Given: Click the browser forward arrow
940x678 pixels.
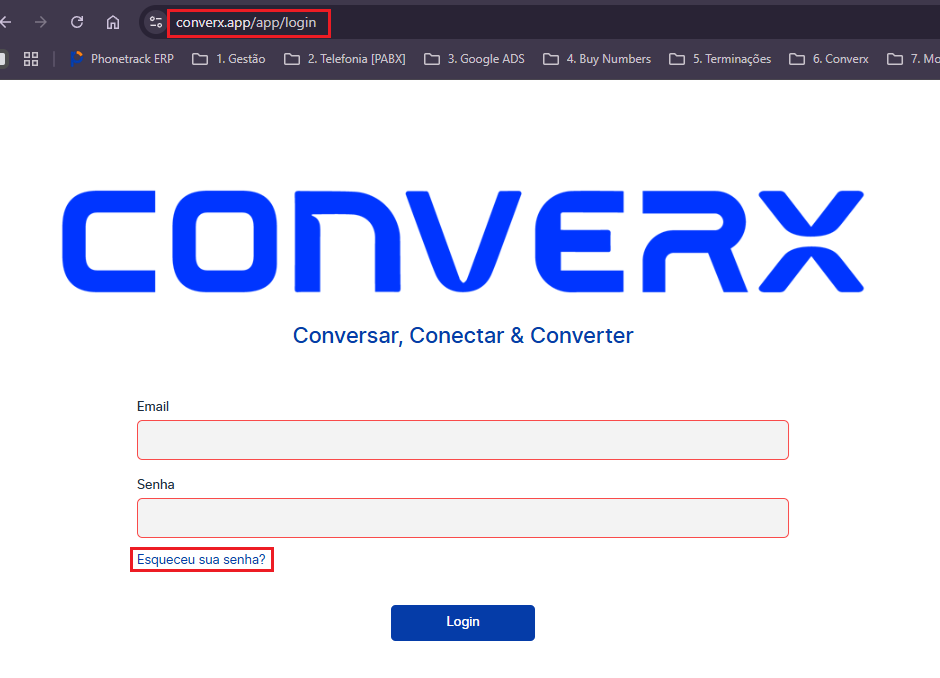Looking at the screenshot, I should click(x=41, y=22).
